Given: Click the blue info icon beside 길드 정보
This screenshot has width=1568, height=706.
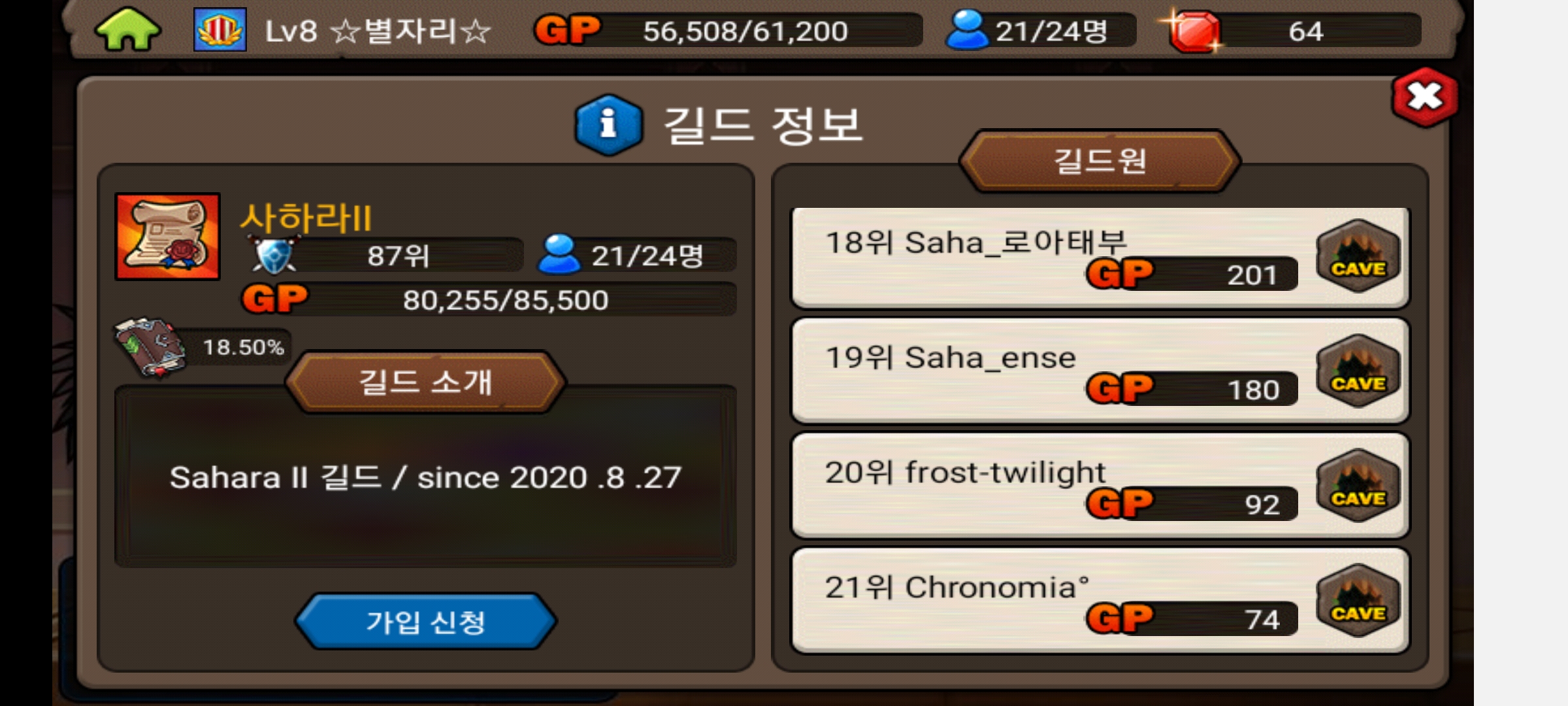Looking at the screenshot, I should click(x=608, y=124).
